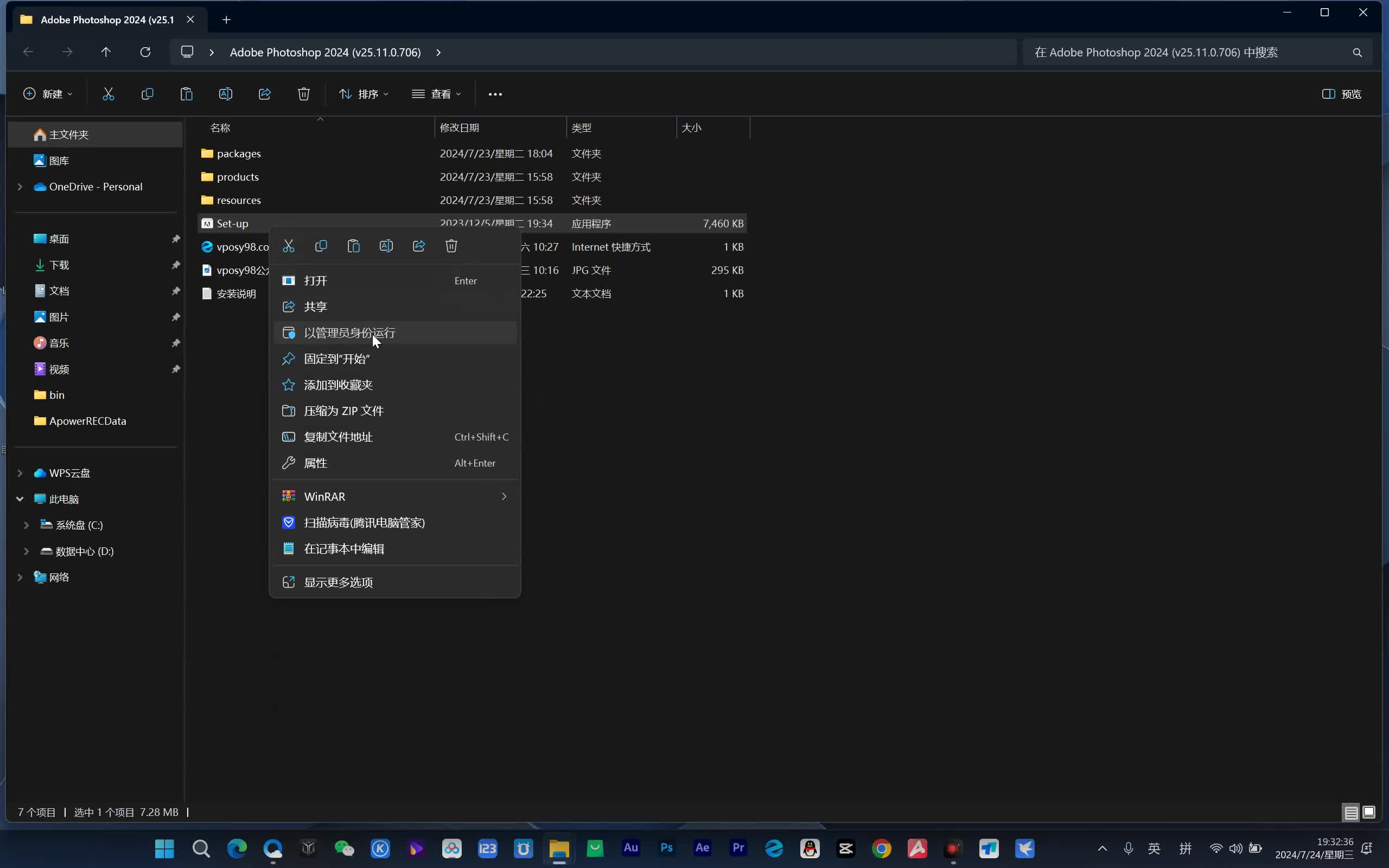Click the Copy icon in the Explorer toolbar
Image resolution: width=1389 pixels, height=868 pixels.
tap(148, 94)
